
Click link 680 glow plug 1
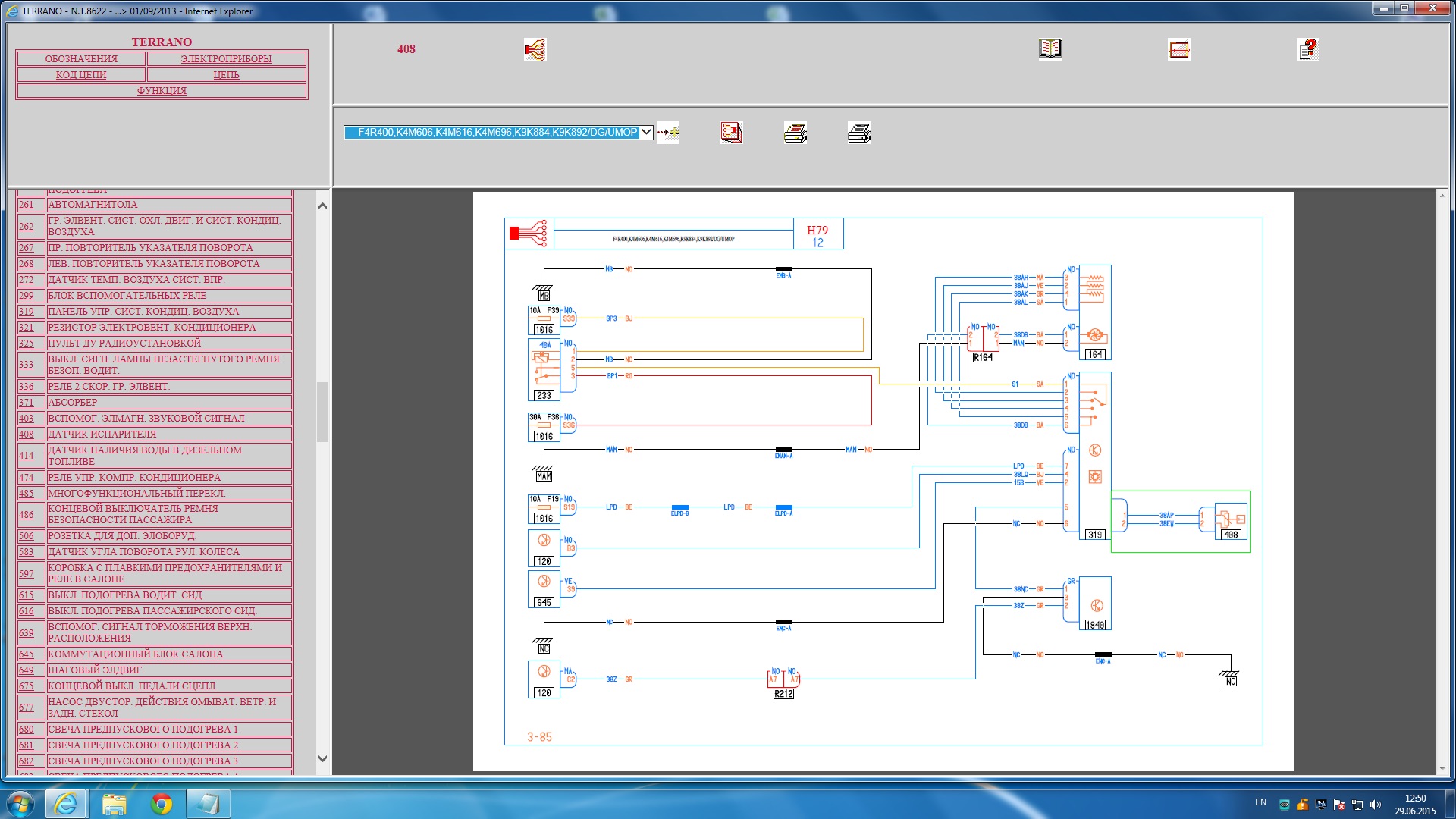[27, 730]
